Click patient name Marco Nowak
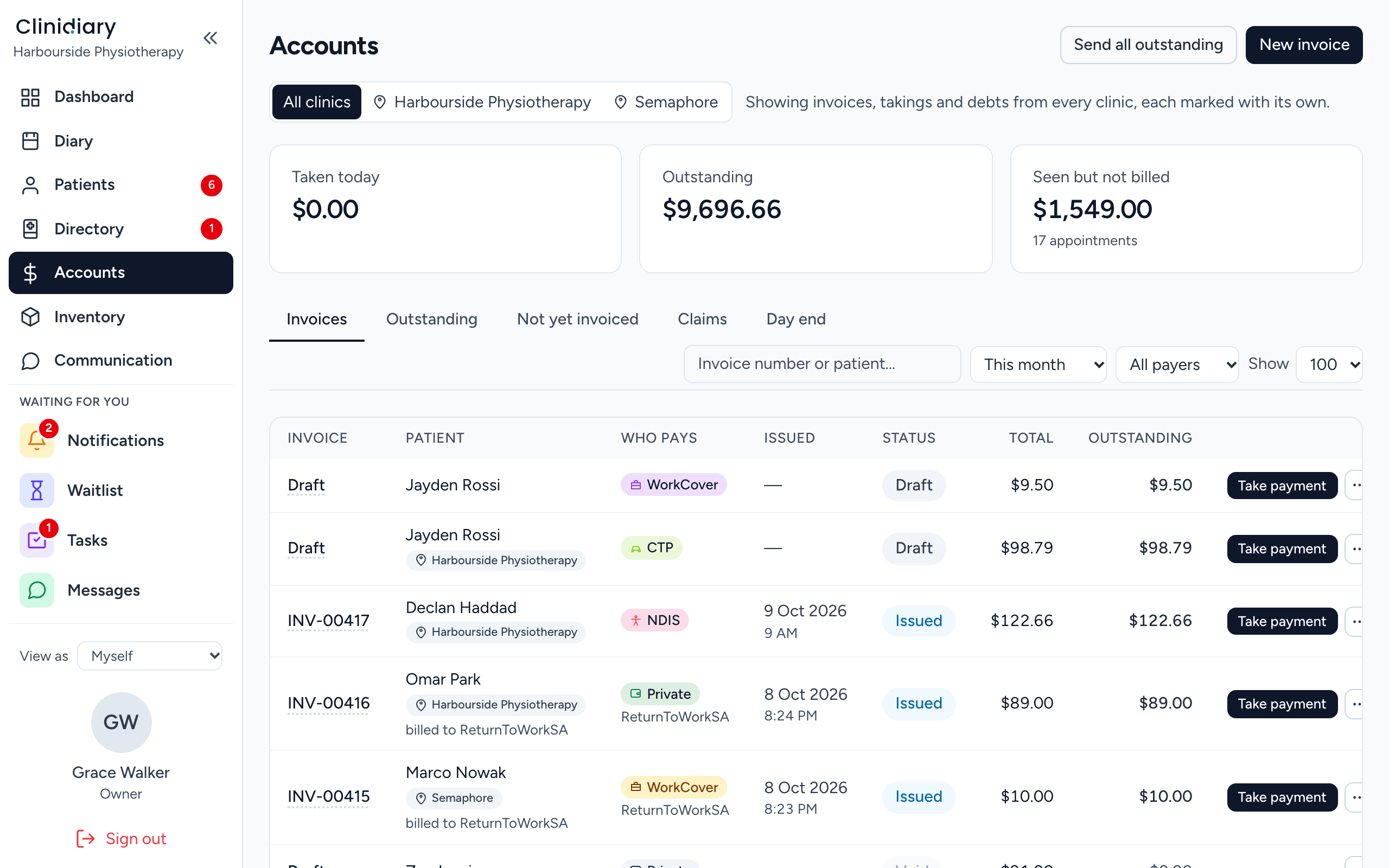Screen dimensions: 1389x868 (x=456, y=773)
